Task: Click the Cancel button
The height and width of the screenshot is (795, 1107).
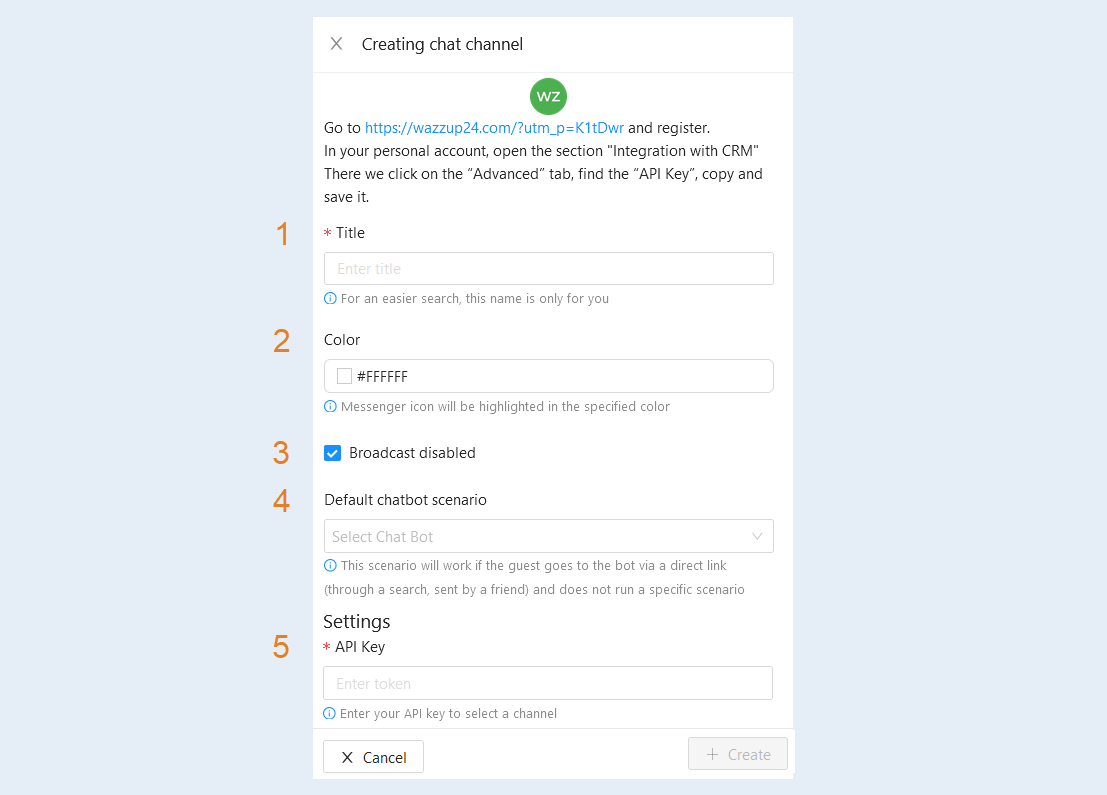Action: coord(373,757)
